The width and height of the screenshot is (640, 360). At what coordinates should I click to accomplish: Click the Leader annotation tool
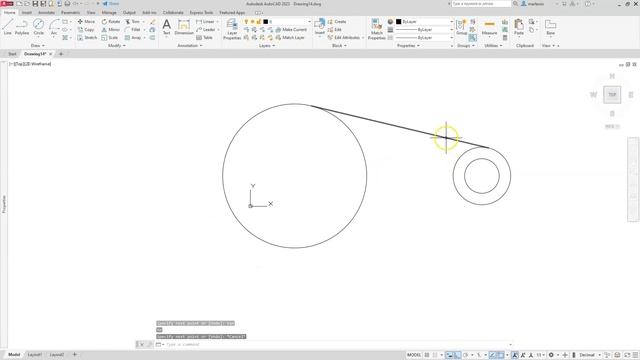[x=206, y=29]
